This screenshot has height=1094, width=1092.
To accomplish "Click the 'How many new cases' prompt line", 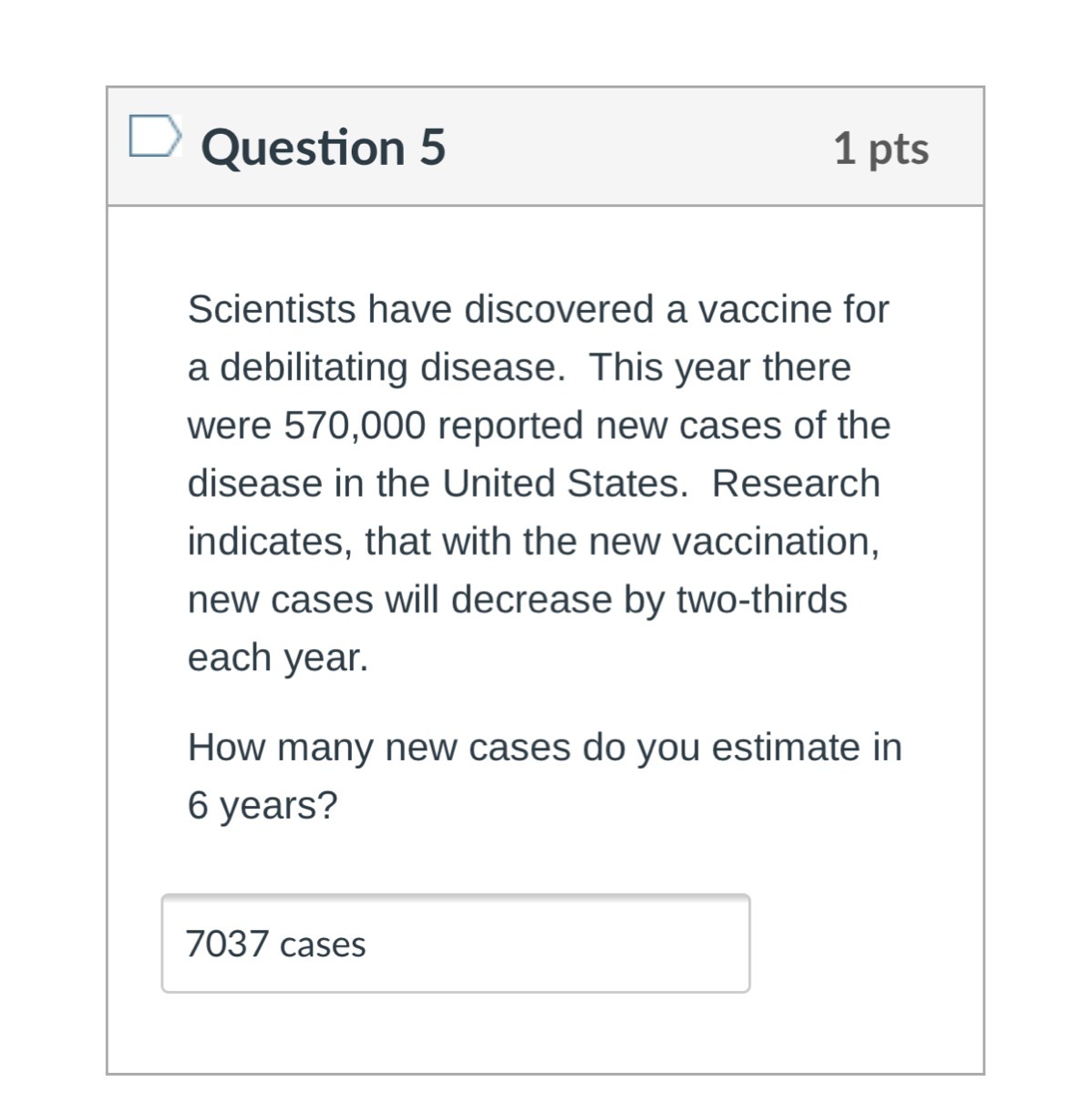I will [544, 748].
